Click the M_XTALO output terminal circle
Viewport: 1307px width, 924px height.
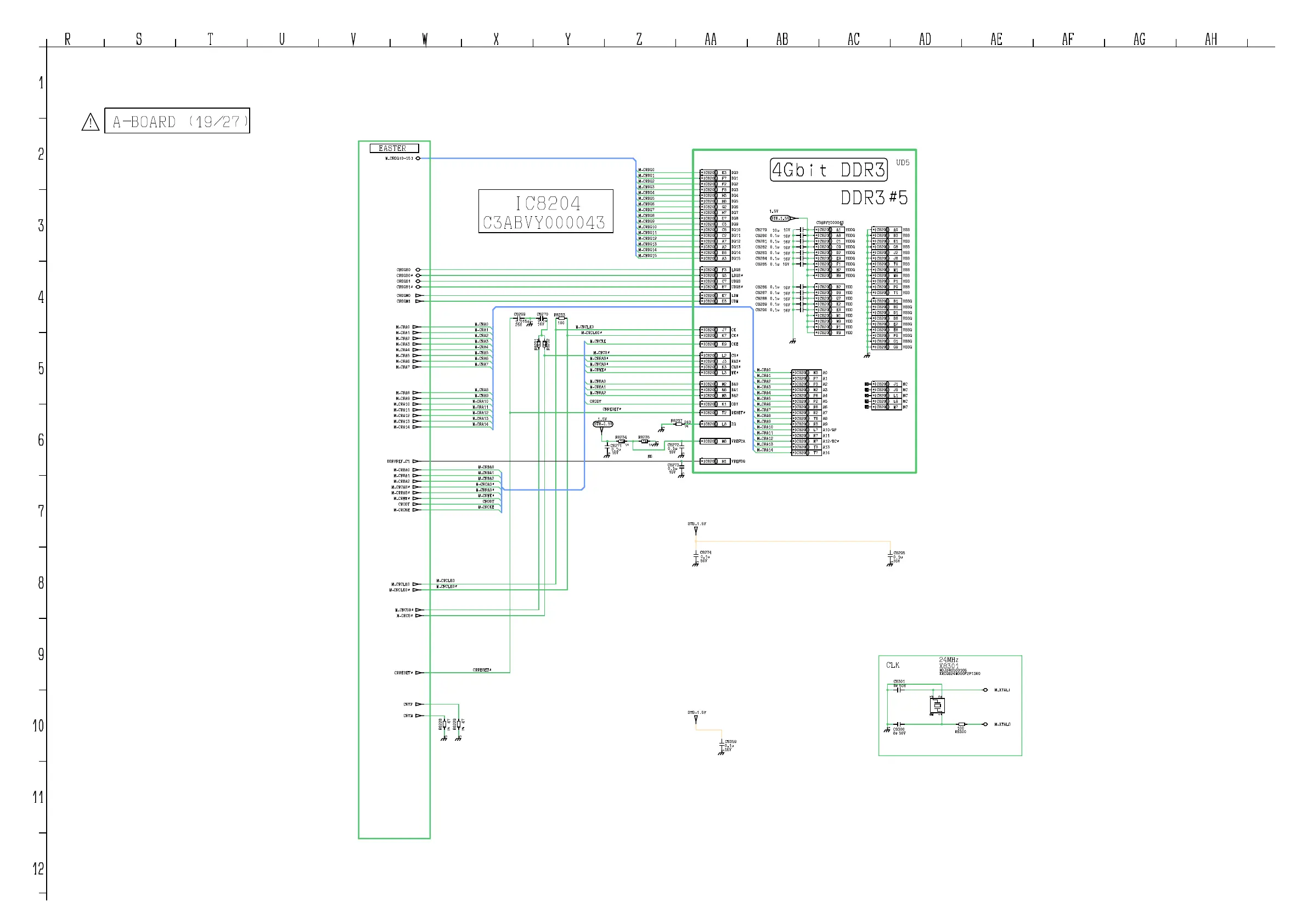coord(985,724)
